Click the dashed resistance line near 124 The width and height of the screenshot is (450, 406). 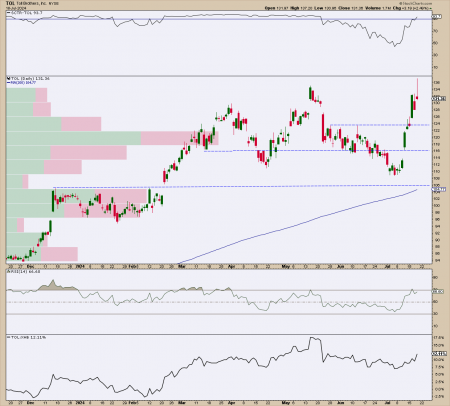379,125
